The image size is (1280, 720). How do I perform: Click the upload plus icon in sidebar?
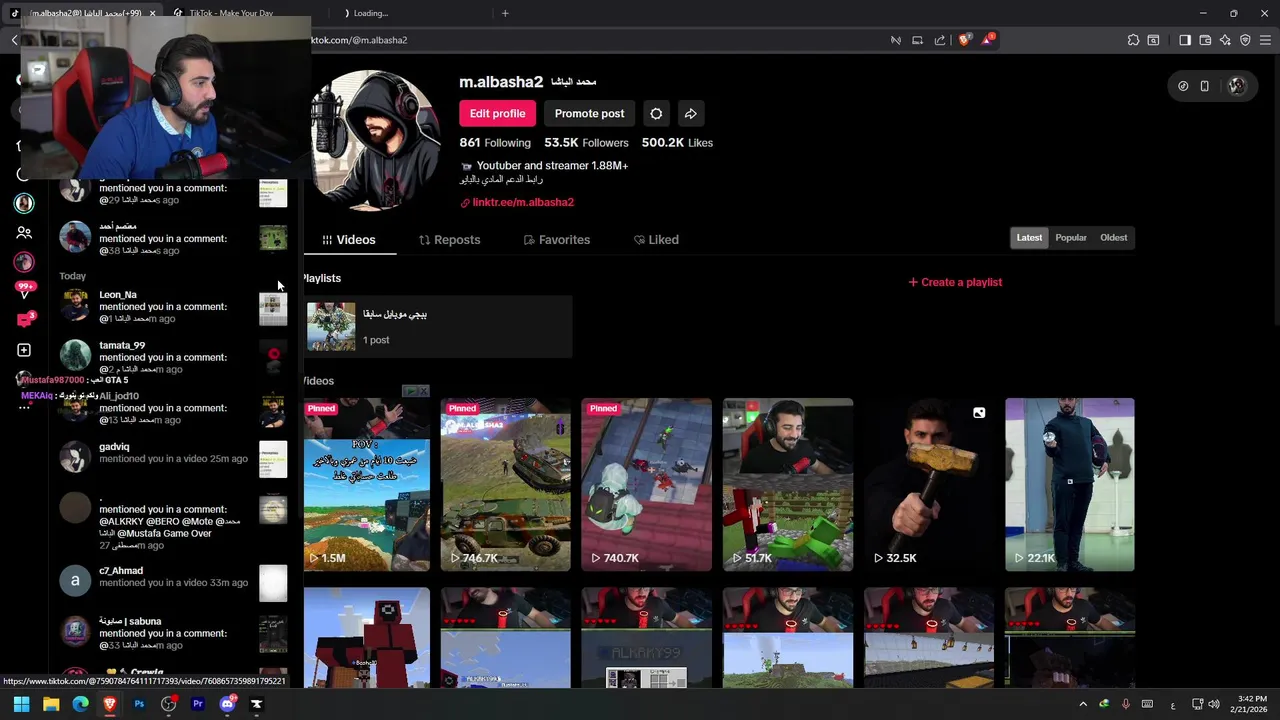coord(24,350)
